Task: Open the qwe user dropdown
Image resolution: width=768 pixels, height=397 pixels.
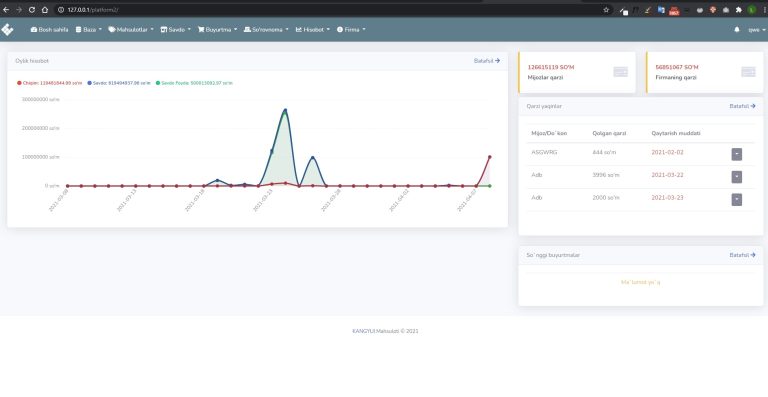Action: point(756,30)
